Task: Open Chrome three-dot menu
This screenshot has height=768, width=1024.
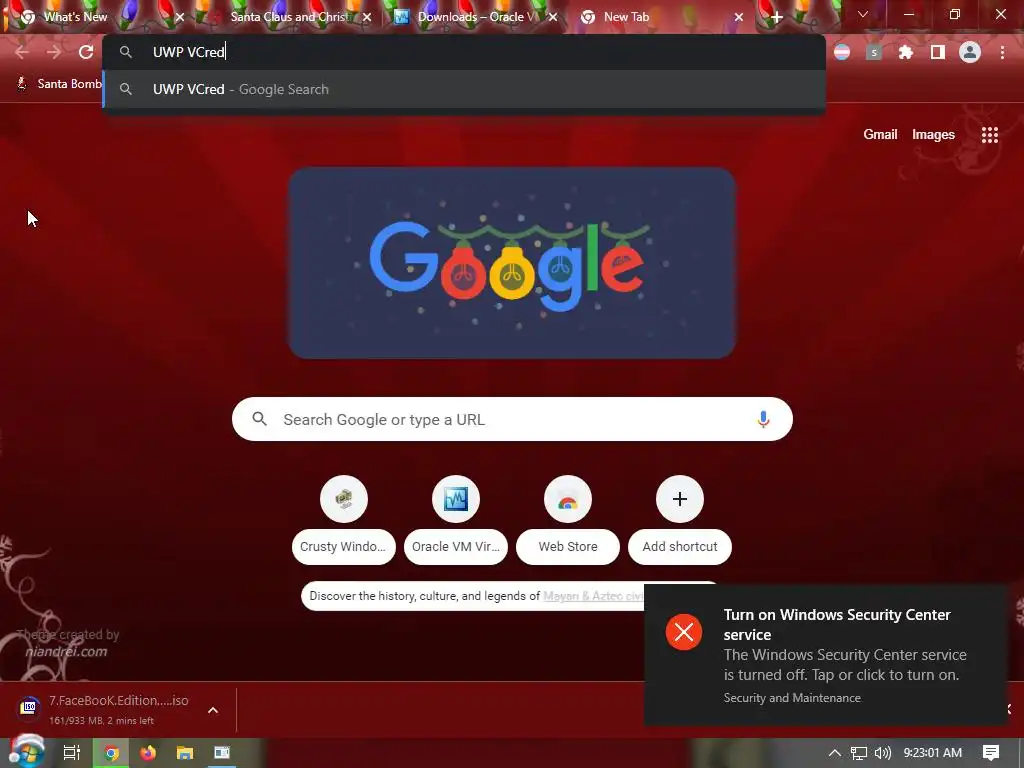Action: pyautogui.click(x=1002, y=52)
